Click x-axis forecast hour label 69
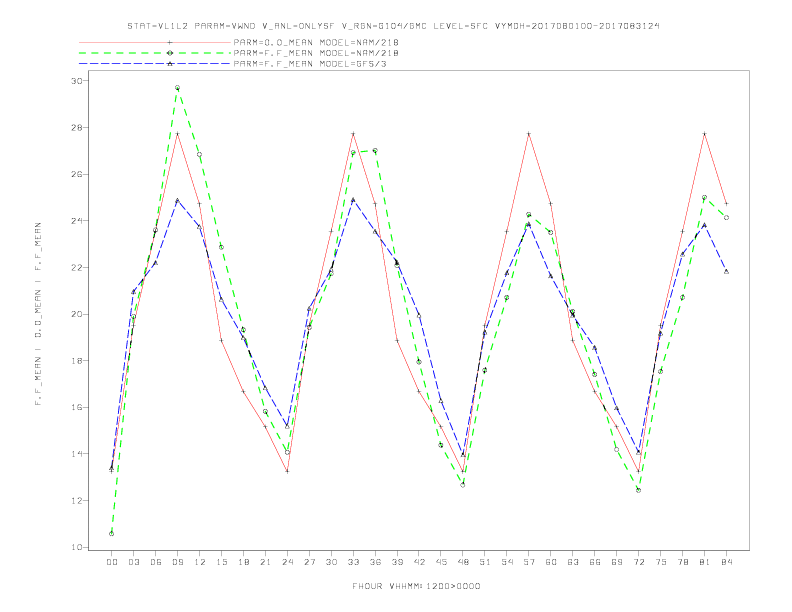 [617, 562]
